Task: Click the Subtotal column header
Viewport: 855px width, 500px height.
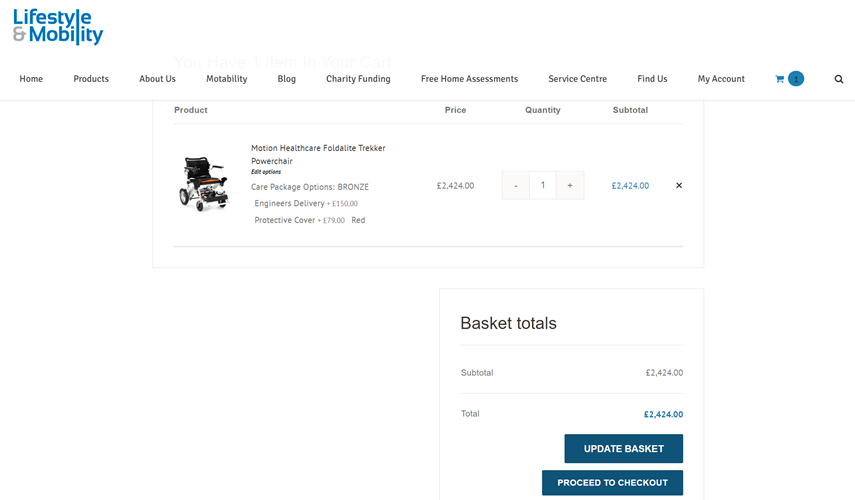Action: point(630,110)
